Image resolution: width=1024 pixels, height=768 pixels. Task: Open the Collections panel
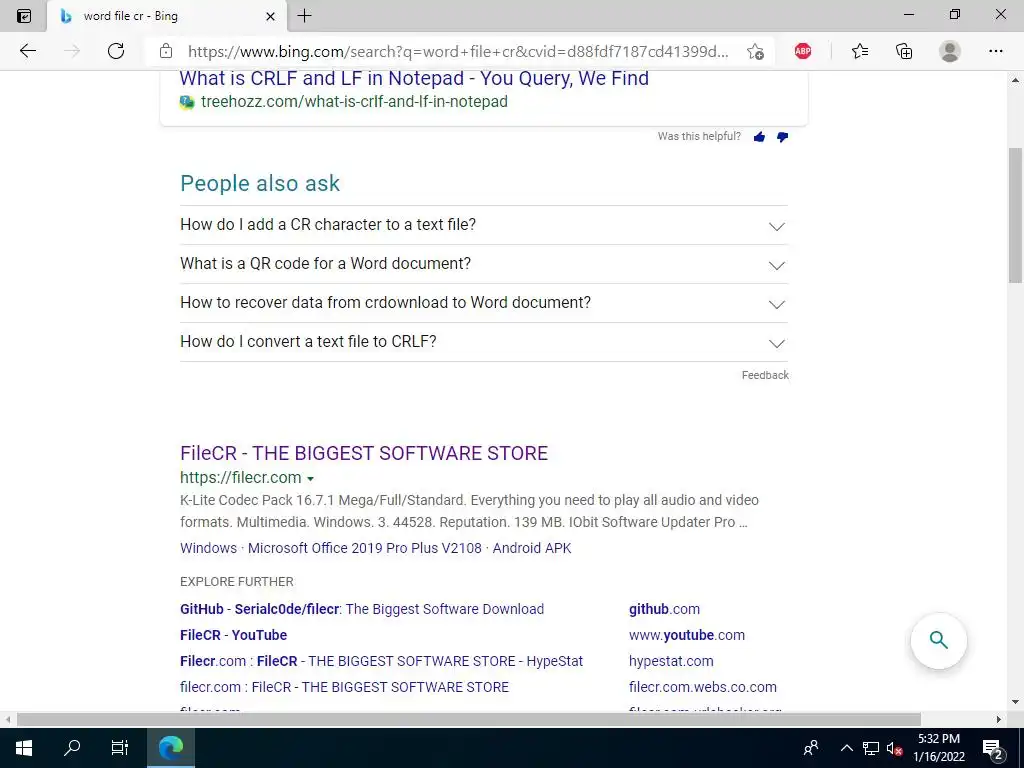tap(904, 51)
